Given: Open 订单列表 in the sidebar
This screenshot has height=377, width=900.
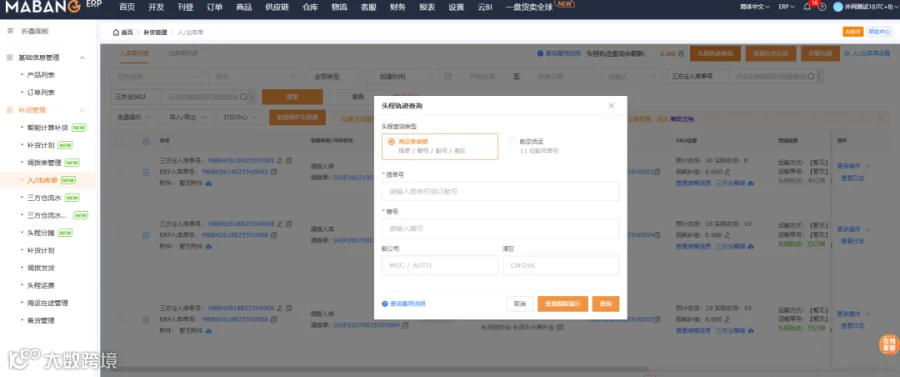Looking at the screenshot, I should (41, 92).
